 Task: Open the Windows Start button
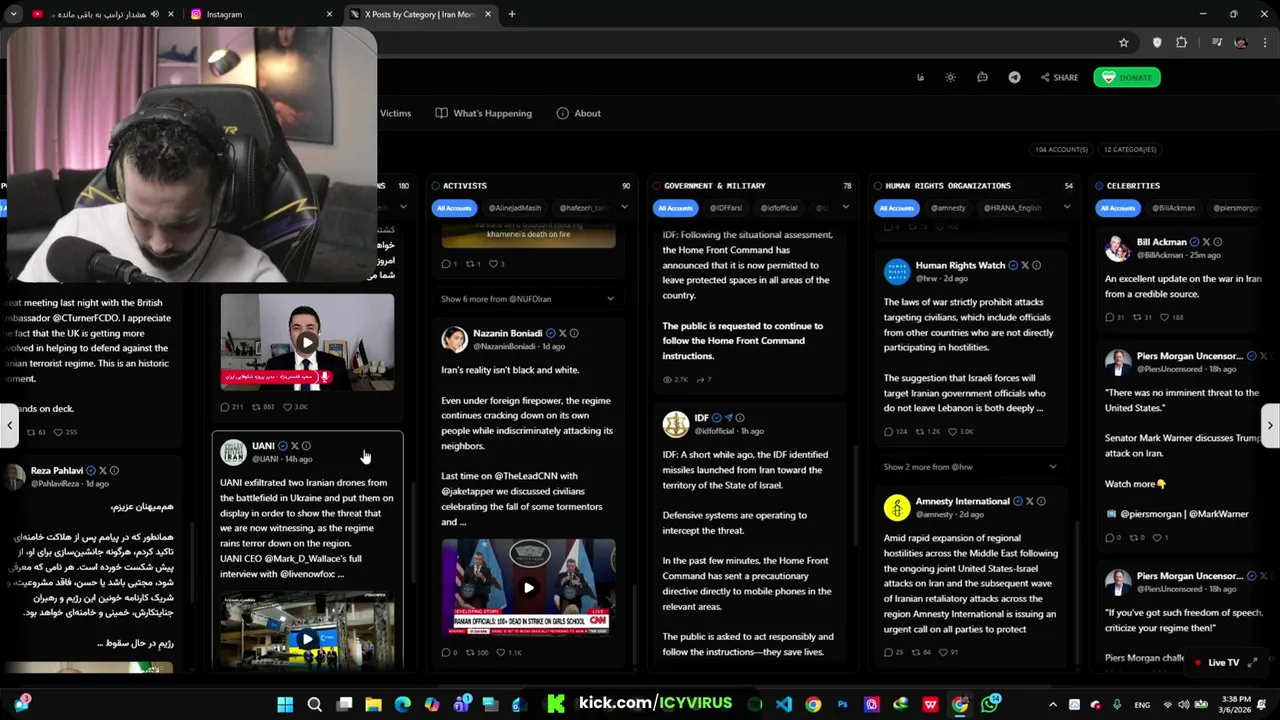coord(285,704)
